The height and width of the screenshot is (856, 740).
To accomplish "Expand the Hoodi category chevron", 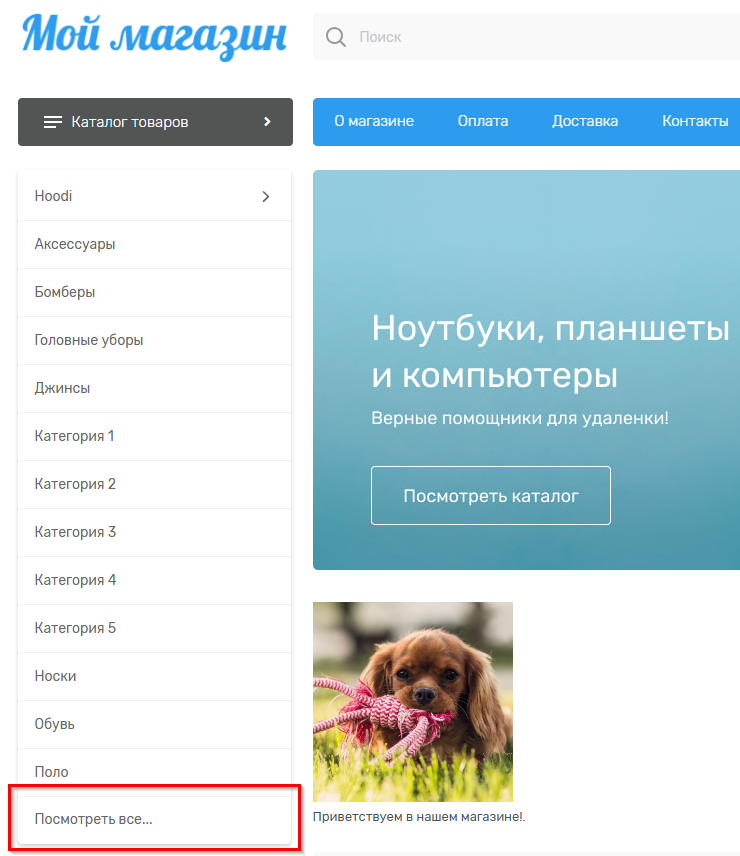I will click(265, 197).
